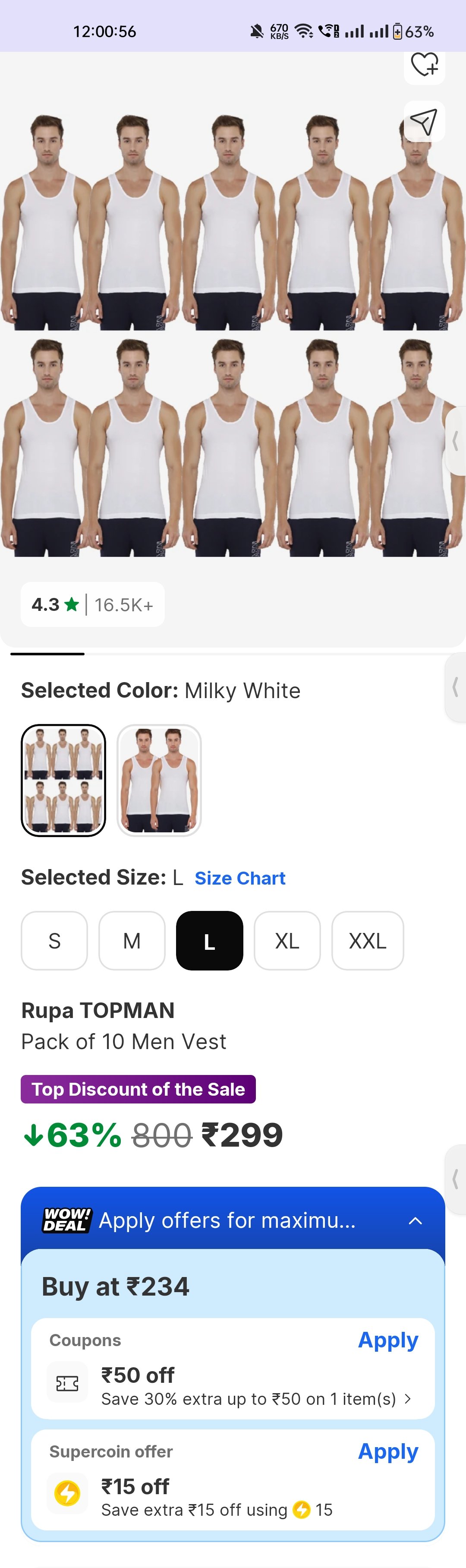Viewport: 466px width, 1568px height.
Task: Open the Size Chart link
Action: (x=240, y=878)
